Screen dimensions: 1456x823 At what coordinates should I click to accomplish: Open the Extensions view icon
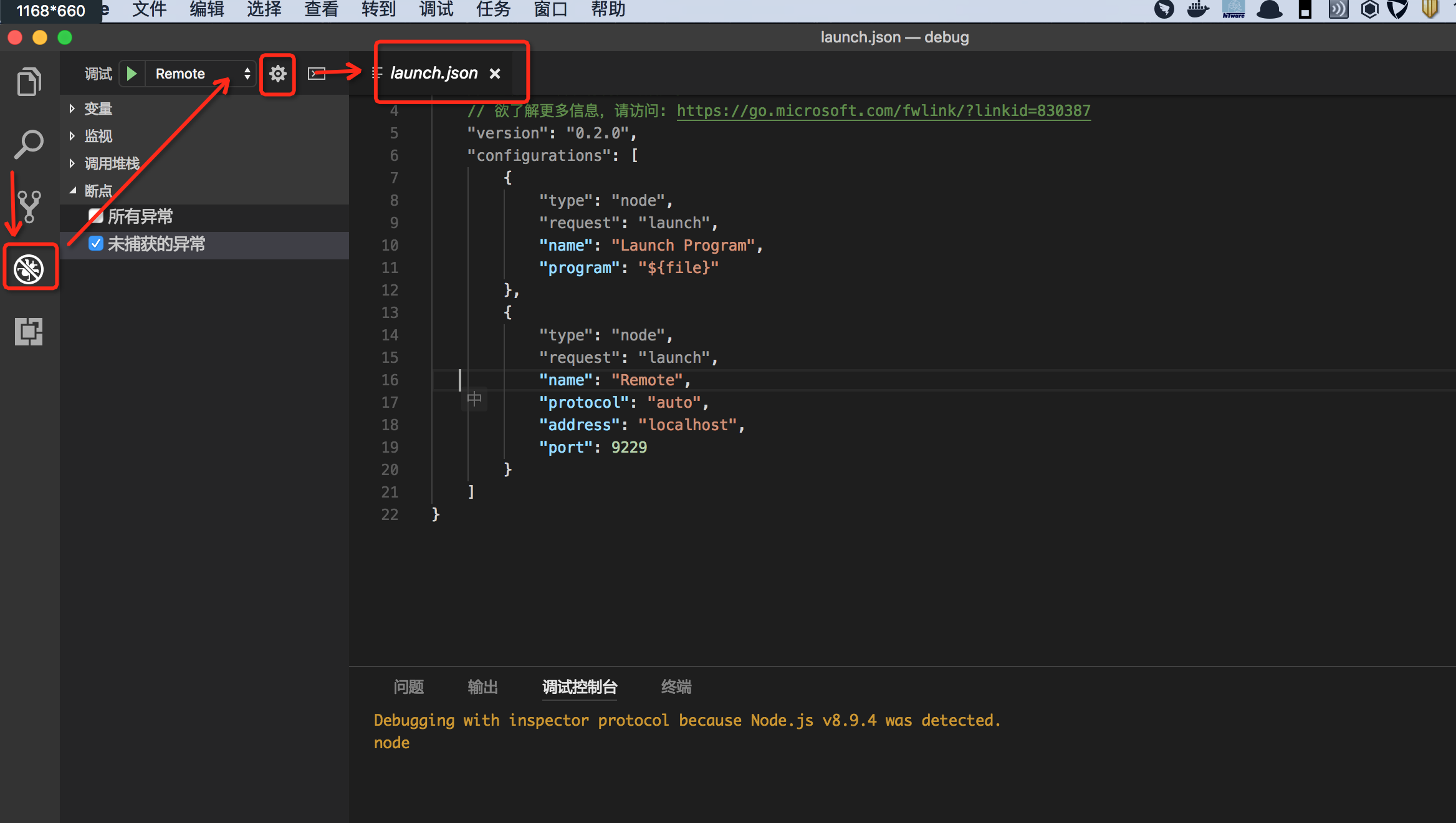[29, 331]
